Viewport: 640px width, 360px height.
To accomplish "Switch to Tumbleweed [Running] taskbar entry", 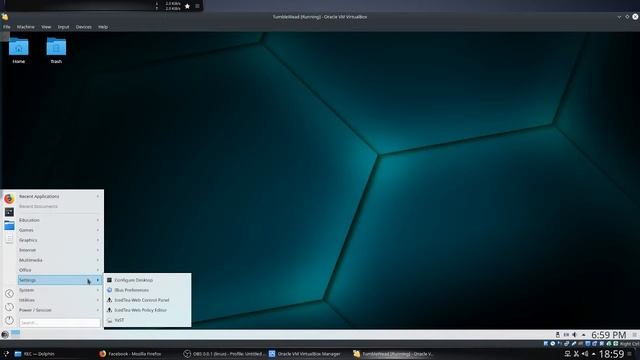I will [393, 354].
